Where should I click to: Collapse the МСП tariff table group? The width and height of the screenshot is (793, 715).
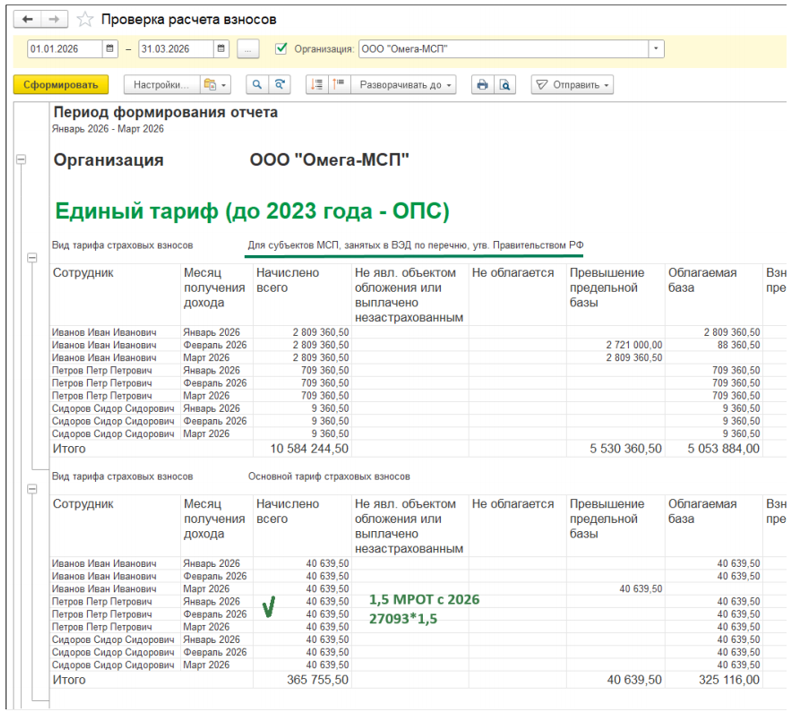(x=30, y=257)
